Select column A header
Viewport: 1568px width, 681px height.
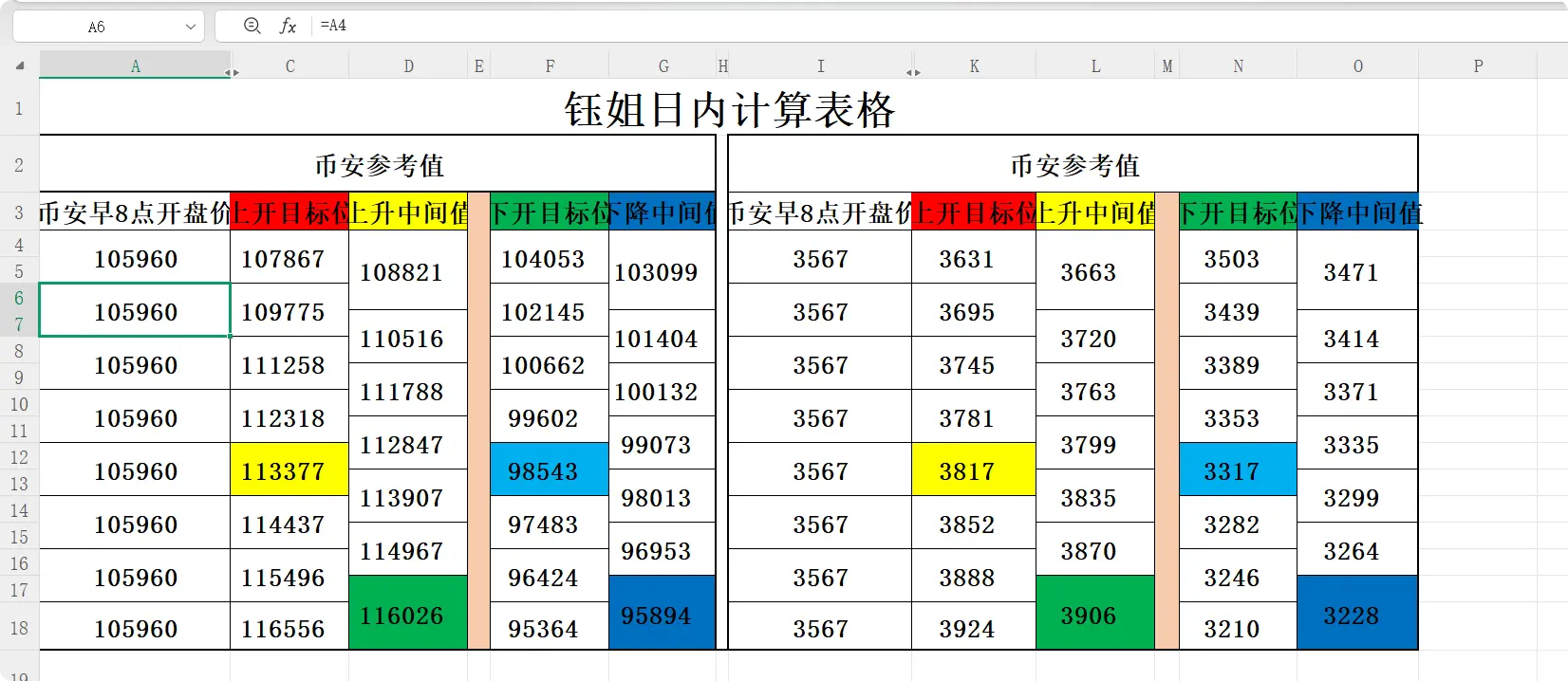pyautogui.click(x=135, y=65)
